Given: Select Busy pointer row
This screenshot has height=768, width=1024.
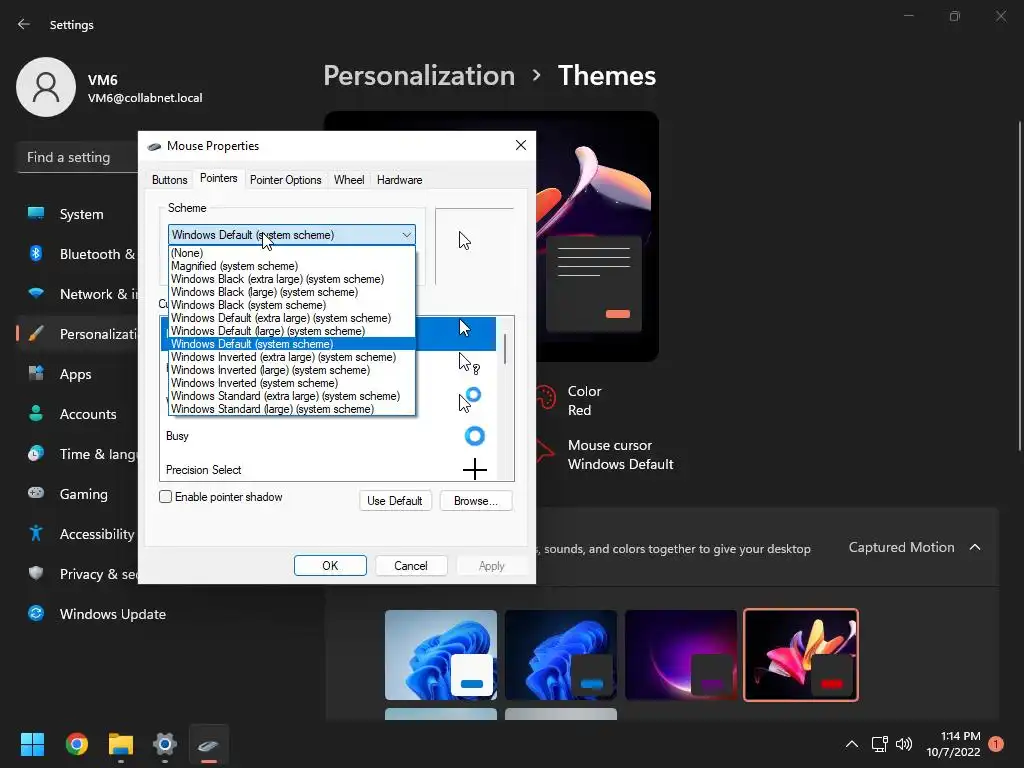Looking at the screenshot, I should [328, 436].
